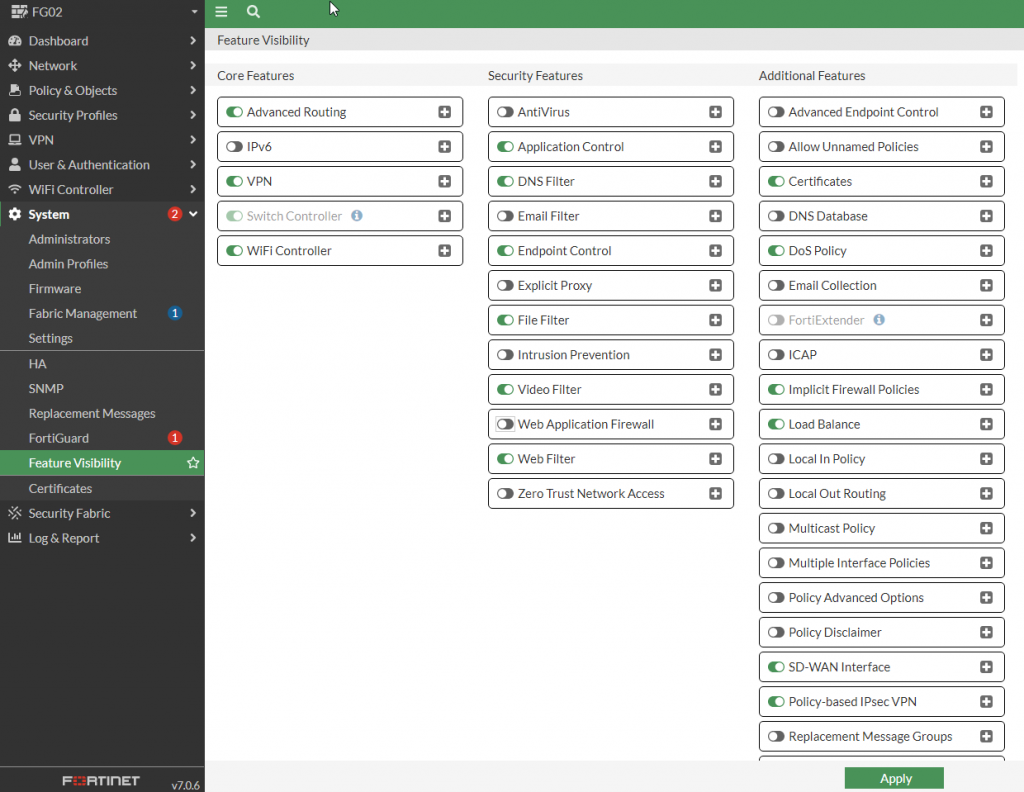Expand the Security Fabric menu section

(x=100, y=513)
